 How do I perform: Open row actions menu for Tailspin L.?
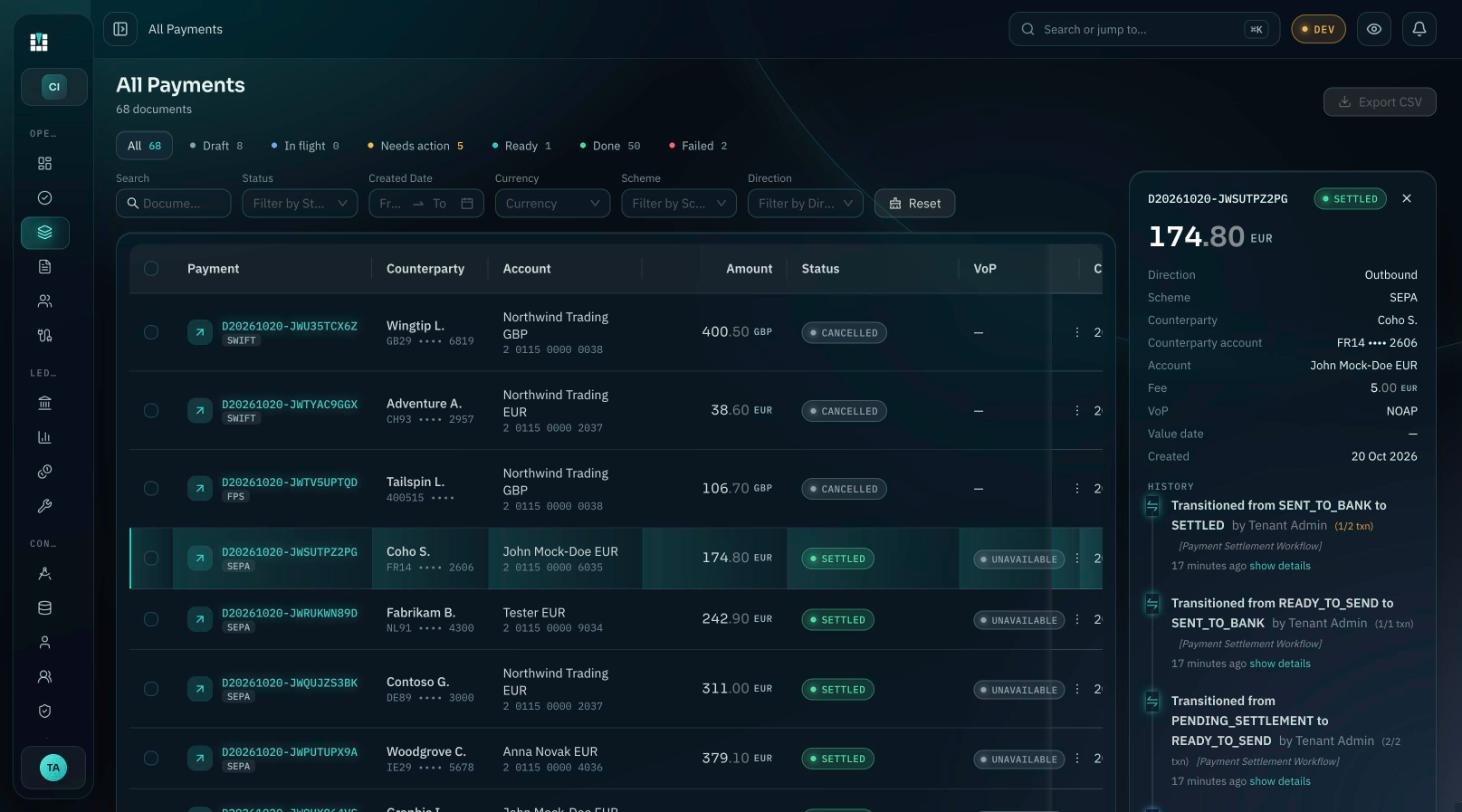(1077, 488)
